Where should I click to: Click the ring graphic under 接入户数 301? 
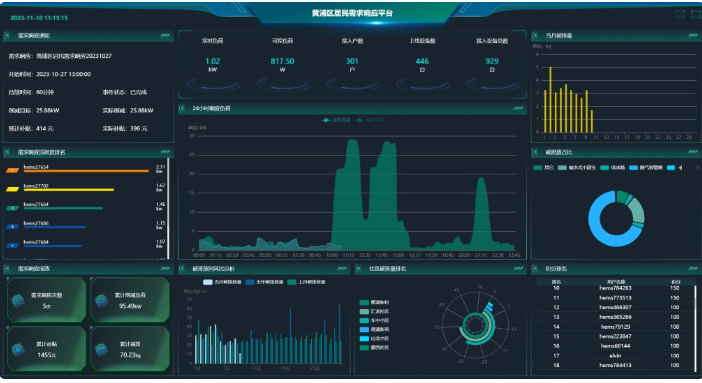click(x=352, y=84)
